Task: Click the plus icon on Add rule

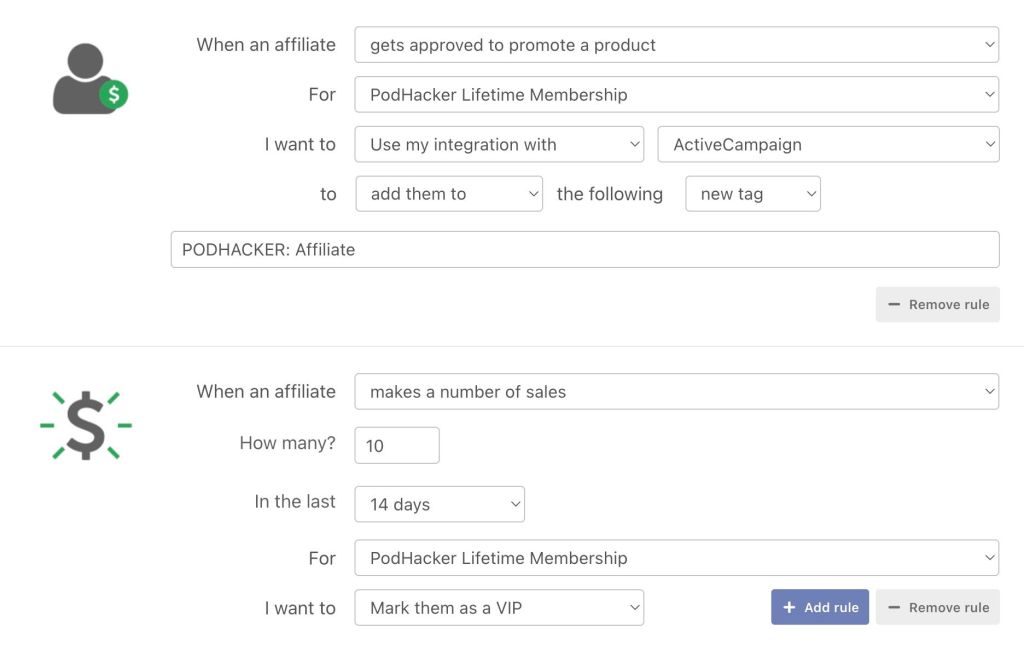Action: 790,608
